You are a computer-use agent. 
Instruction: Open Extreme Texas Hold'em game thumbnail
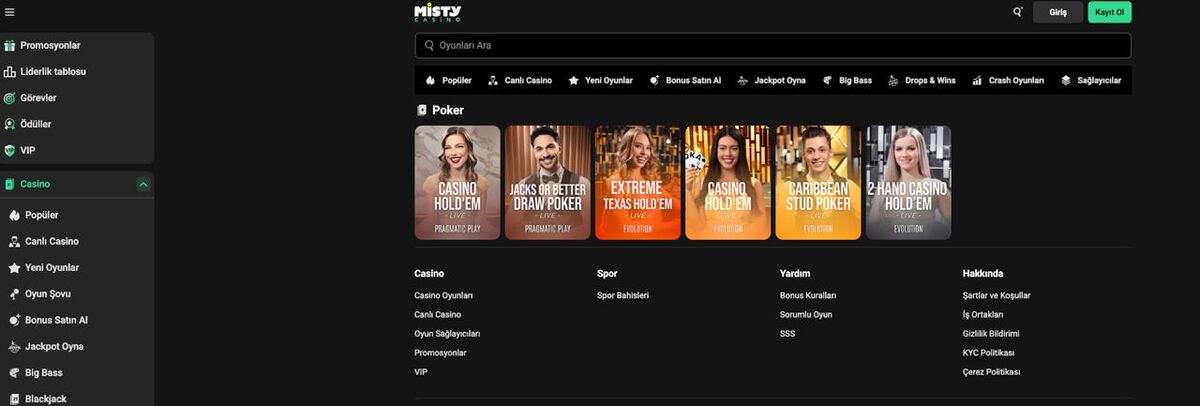(638, 182)
